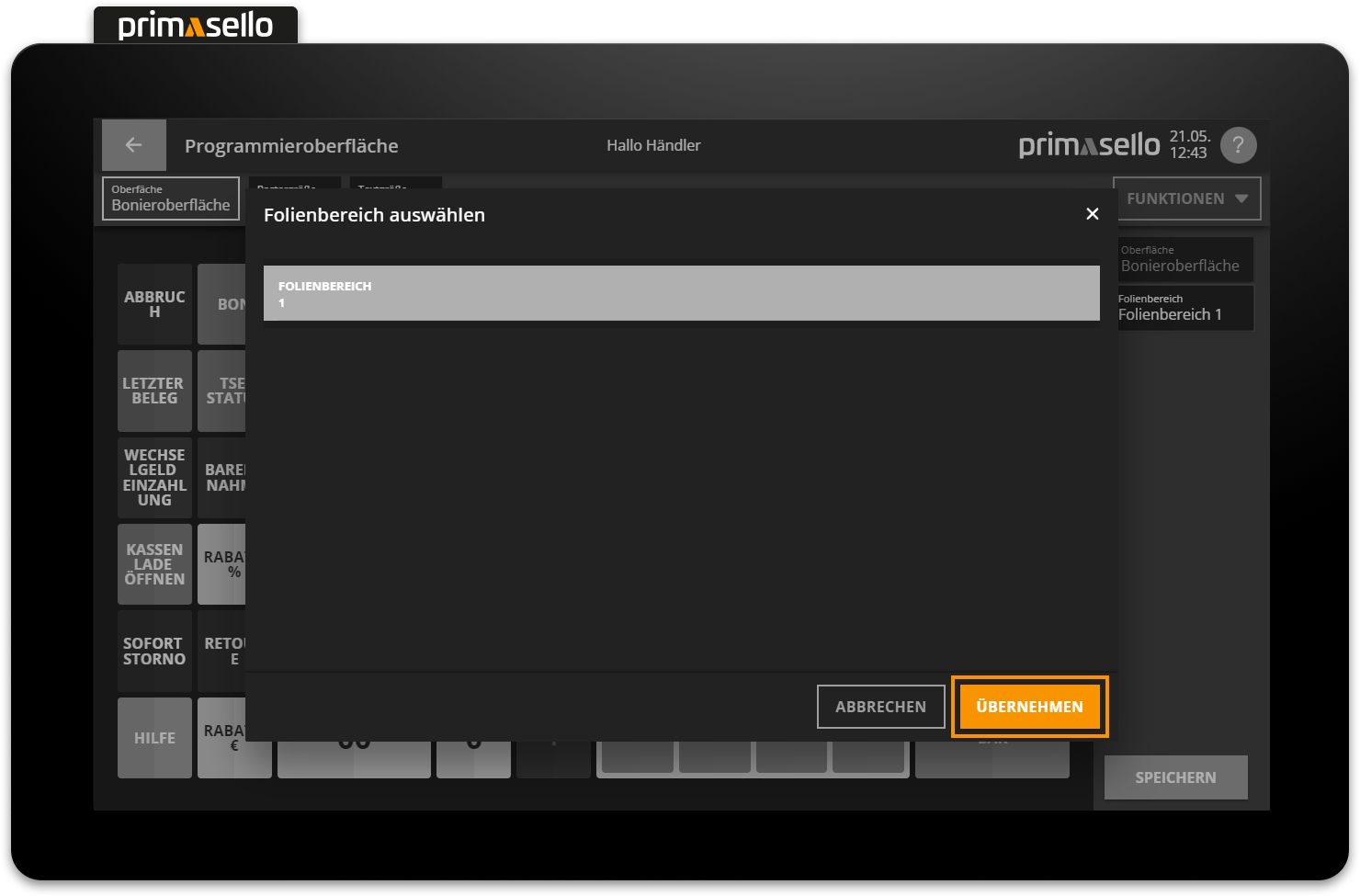Click the Sofort Storno tile
Viewport: 1360px width, 896px height.
point(154,651)
